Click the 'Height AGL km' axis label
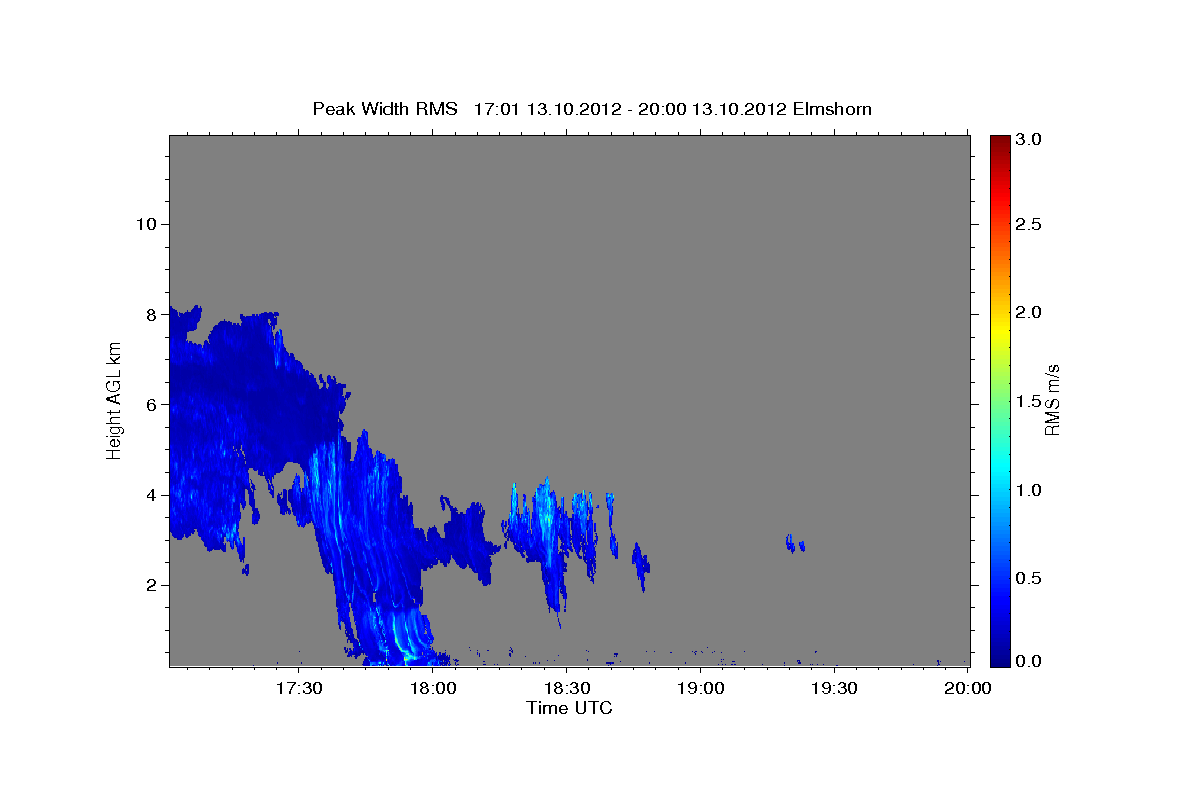This screenshot has height=800, width=1200. [115, 400]
